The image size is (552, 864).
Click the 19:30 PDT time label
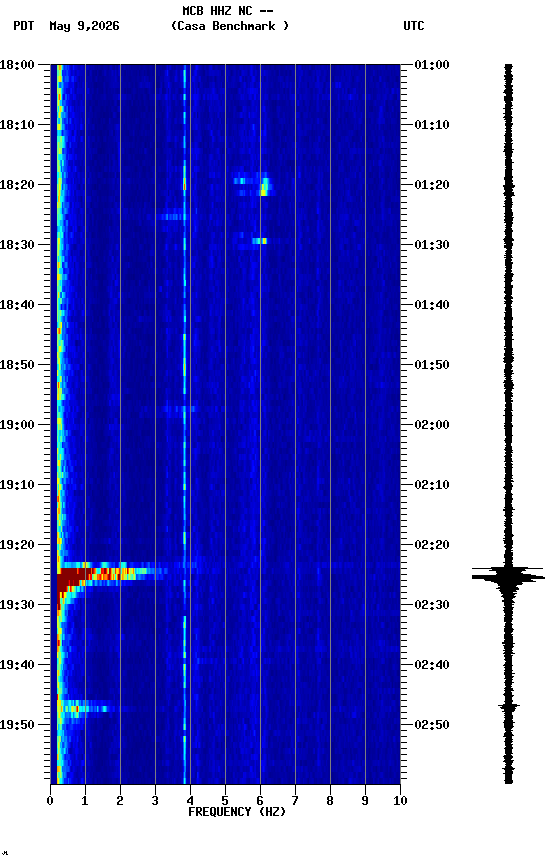(x=17, y=605)
